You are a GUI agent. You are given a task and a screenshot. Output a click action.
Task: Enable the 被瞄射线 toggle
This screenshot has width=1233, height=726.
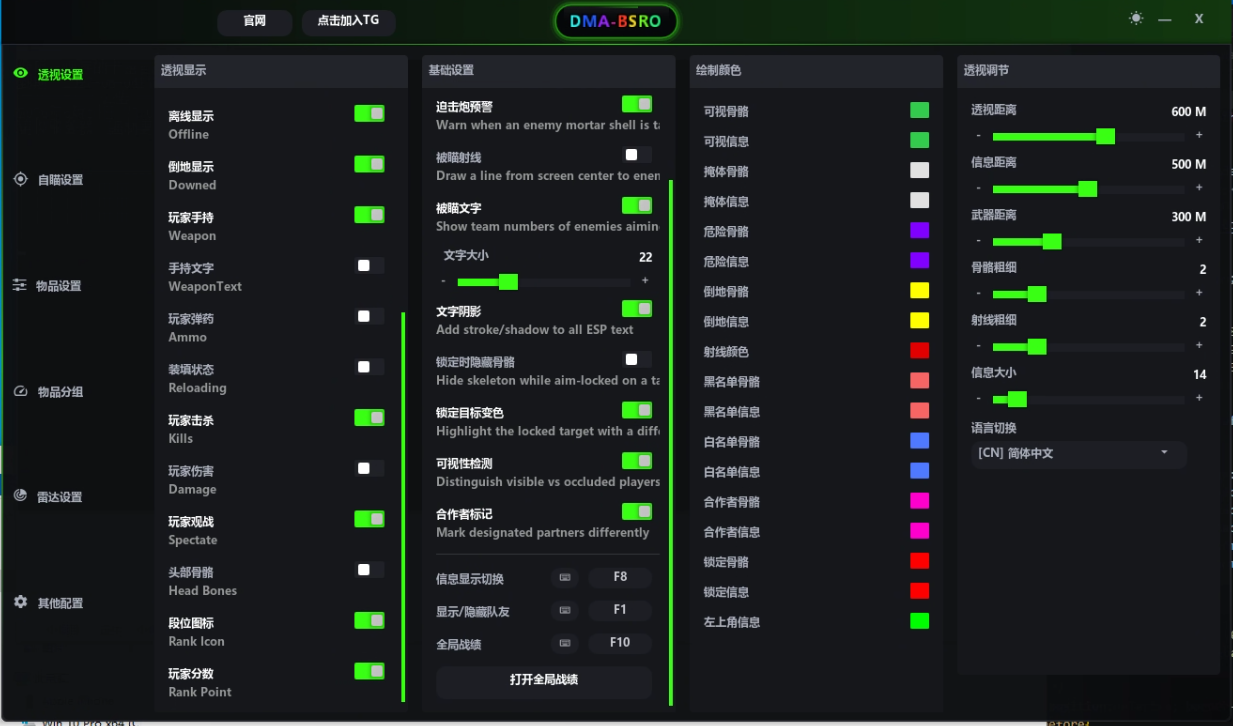637,155
